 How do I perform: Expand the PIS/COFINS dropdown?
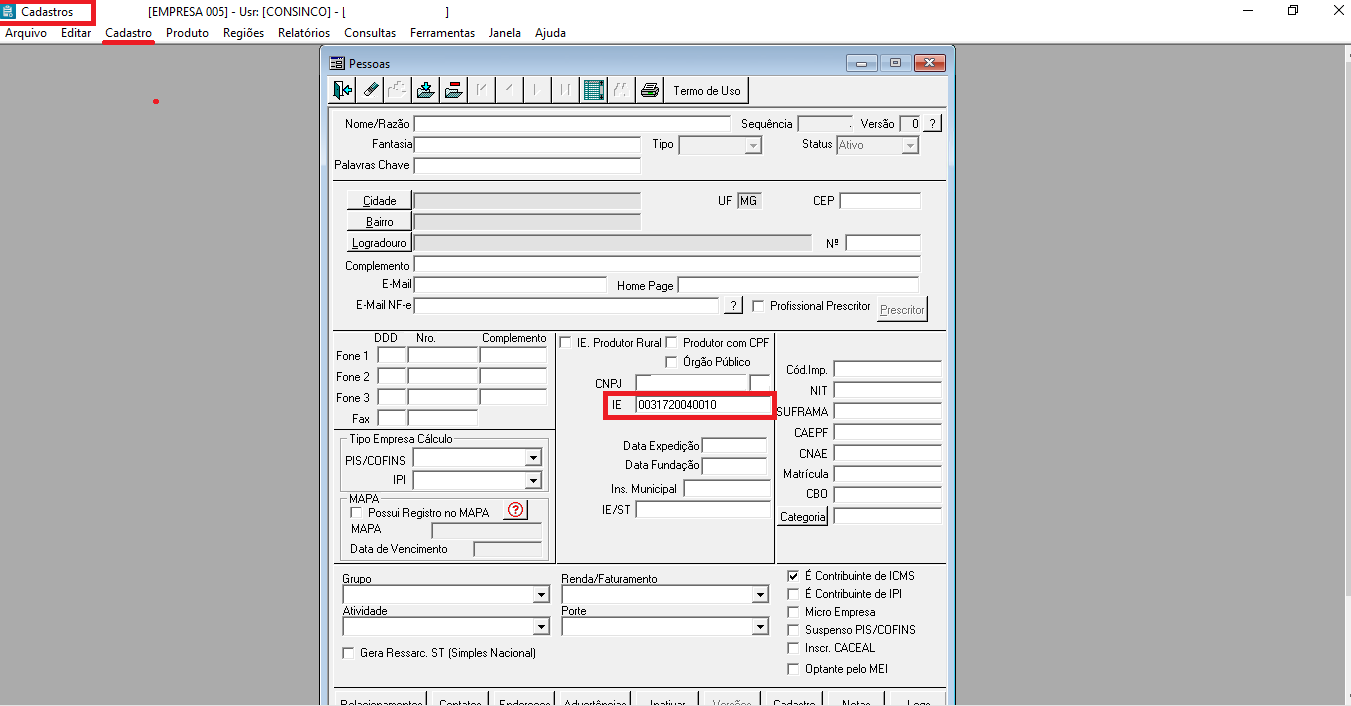pos(533,459)
